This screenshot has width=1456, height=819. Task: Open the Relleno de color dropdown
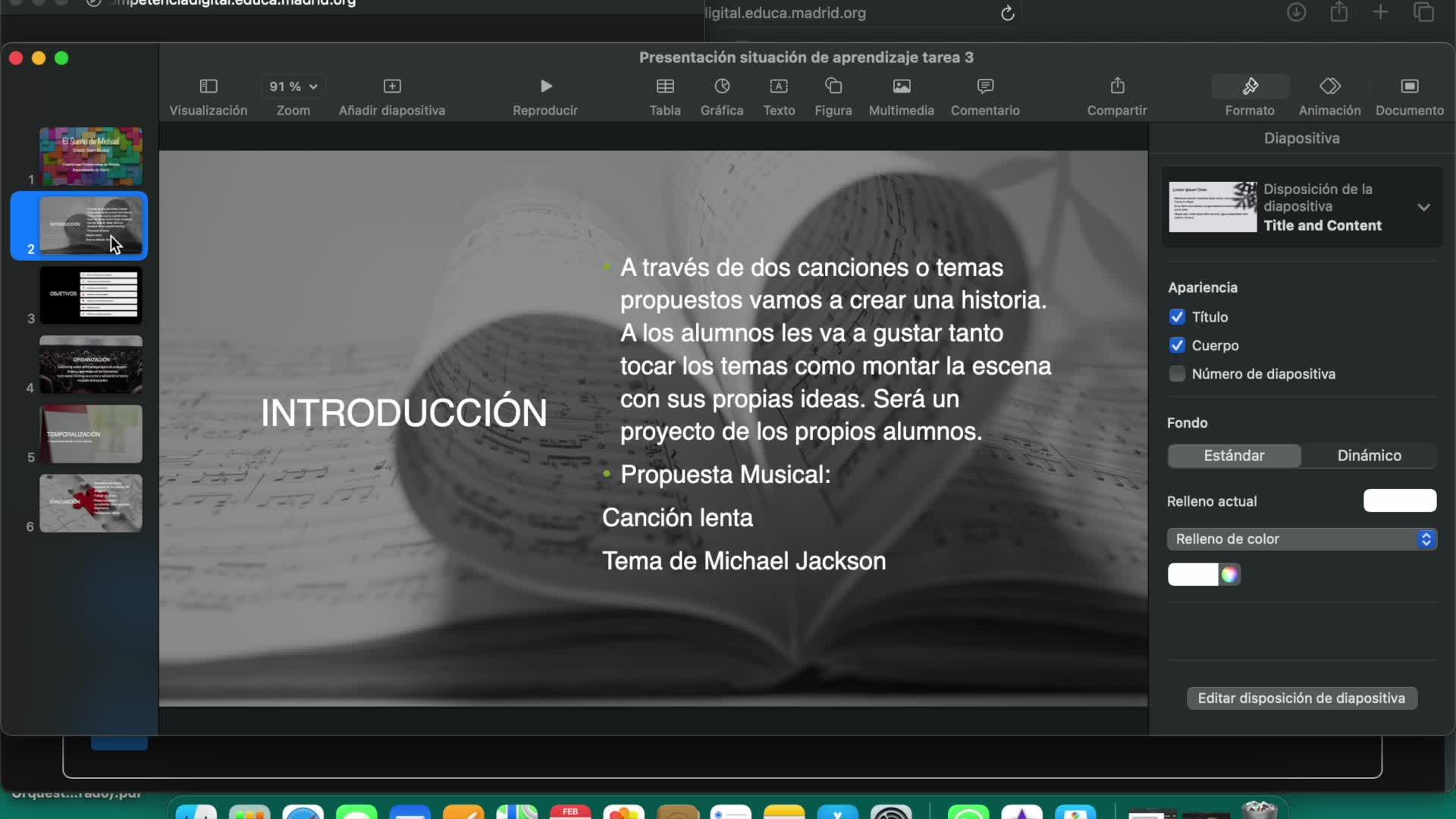coord(1301,539)
